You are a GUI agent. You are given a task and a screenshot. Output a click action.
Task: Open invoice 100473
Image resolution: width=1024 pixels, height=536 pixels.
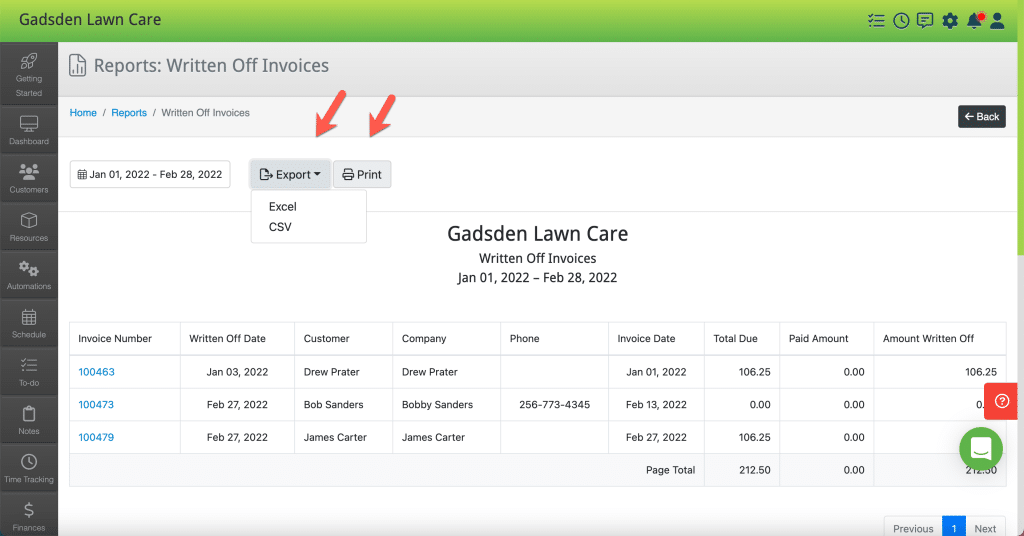tap(96, 405)
